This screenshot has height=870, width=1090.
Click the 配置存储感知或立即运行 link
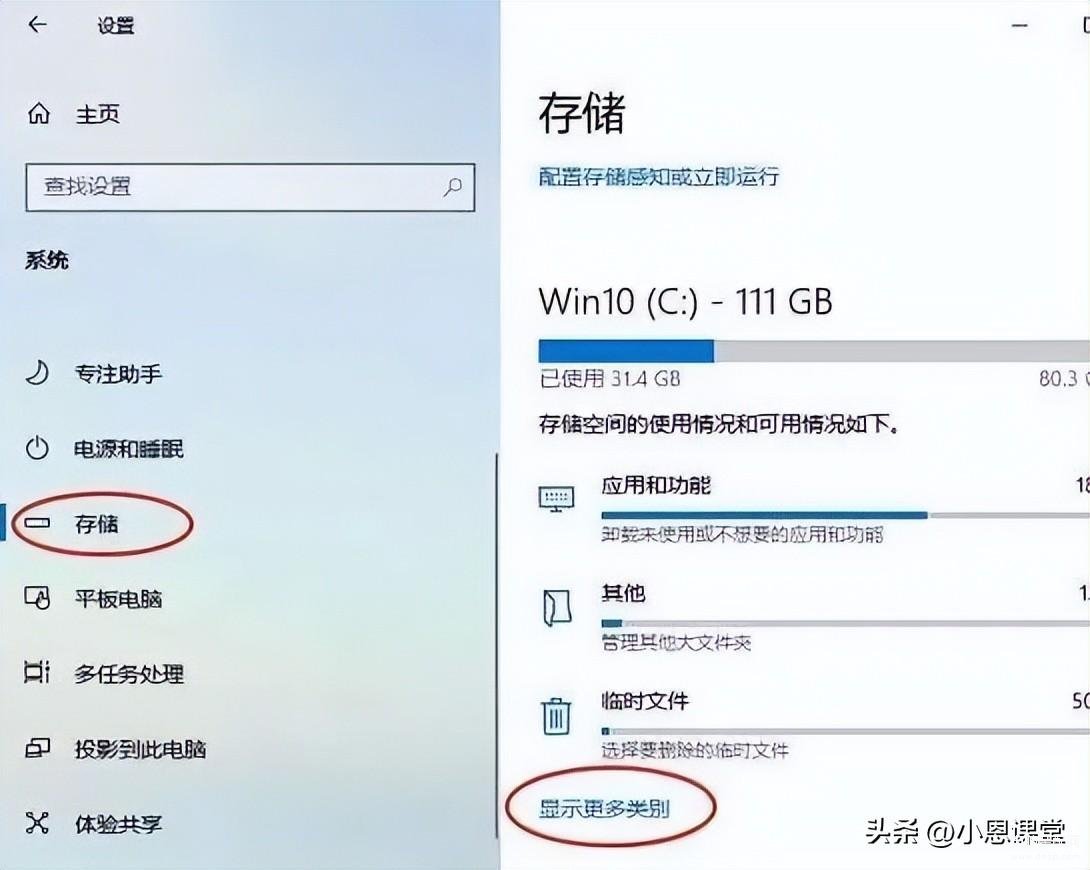click(x=659, y=177)
